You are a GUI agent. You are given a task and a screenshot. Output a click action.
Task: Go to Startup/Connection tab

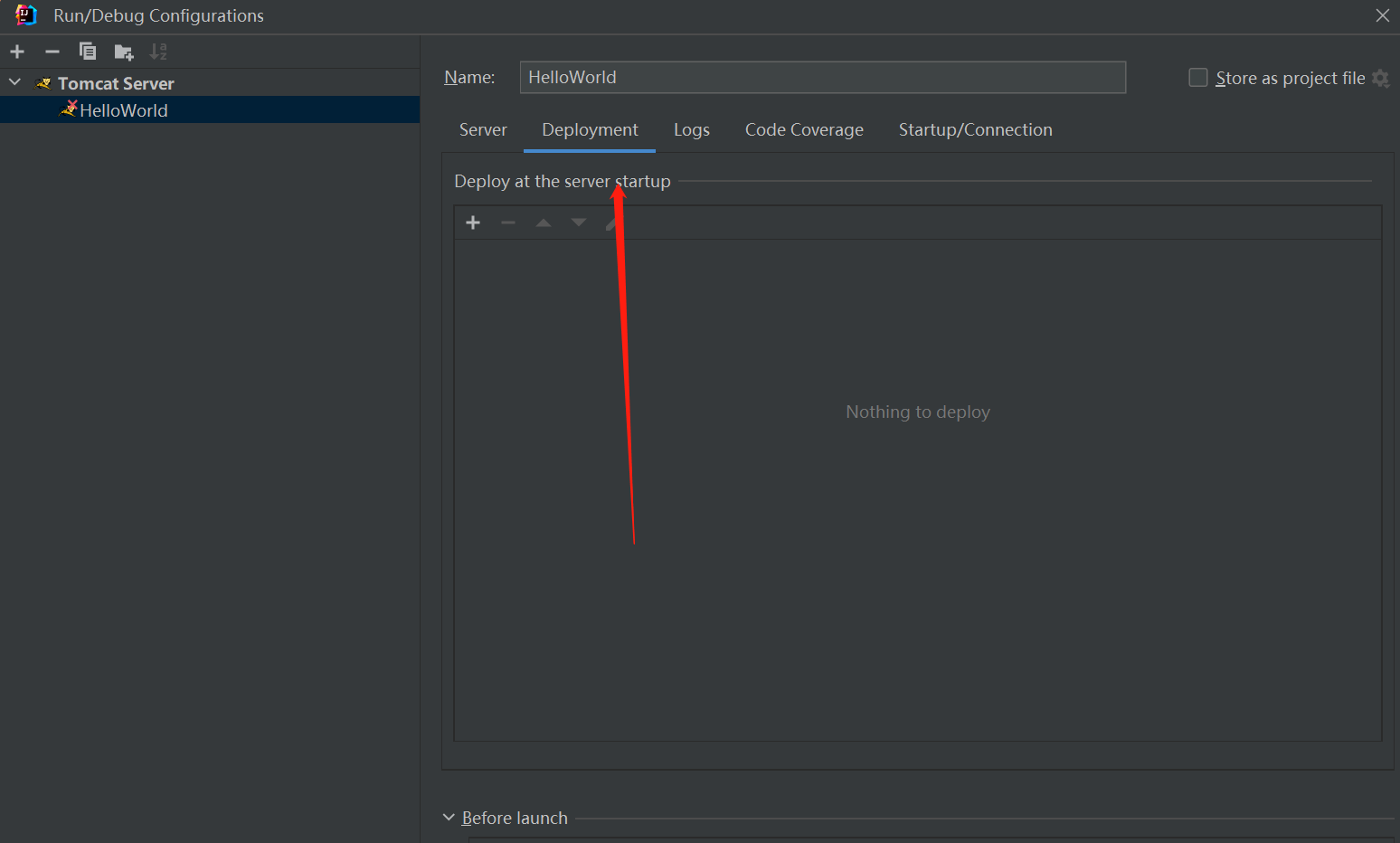[976, 130]
